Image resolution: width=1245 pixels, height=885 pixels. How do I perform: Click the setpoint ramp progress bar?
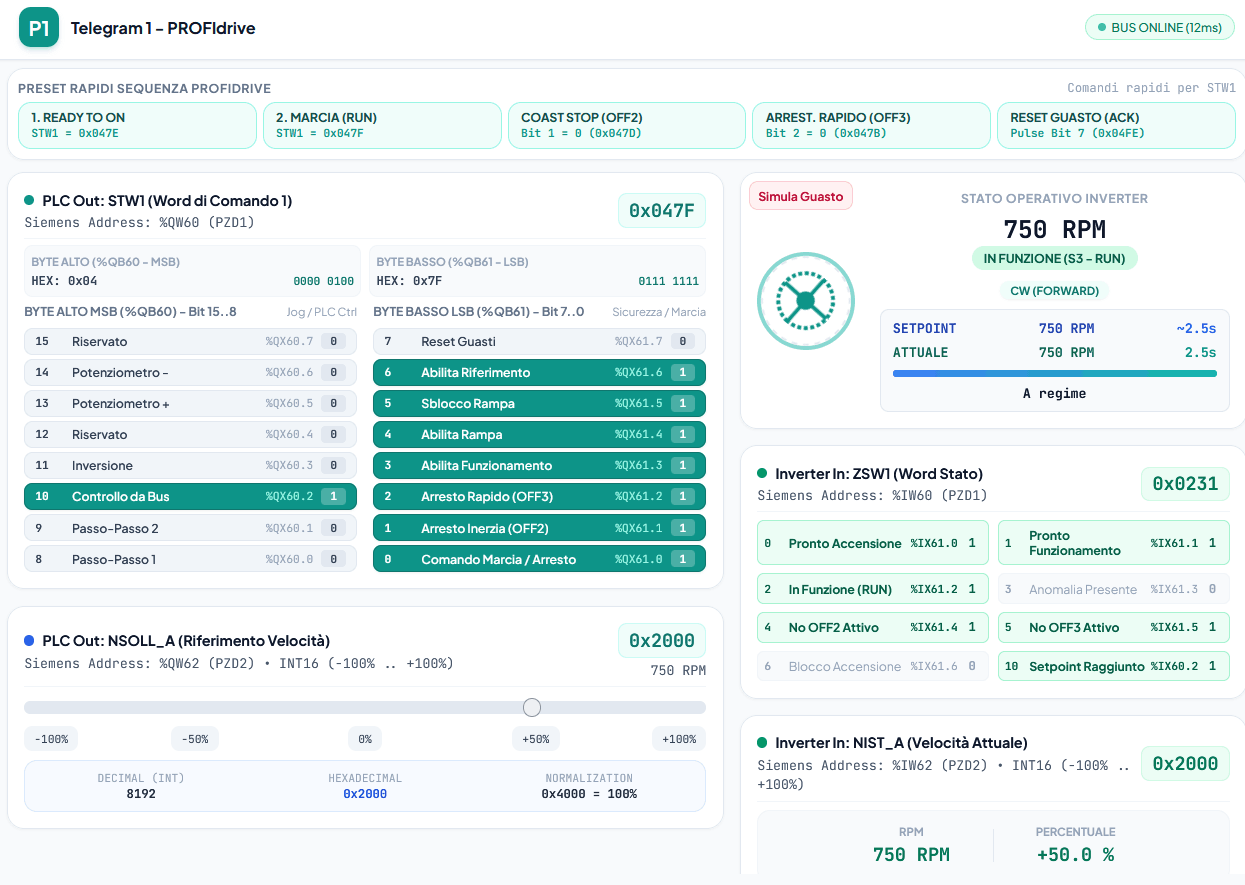tap(1055, 374)
